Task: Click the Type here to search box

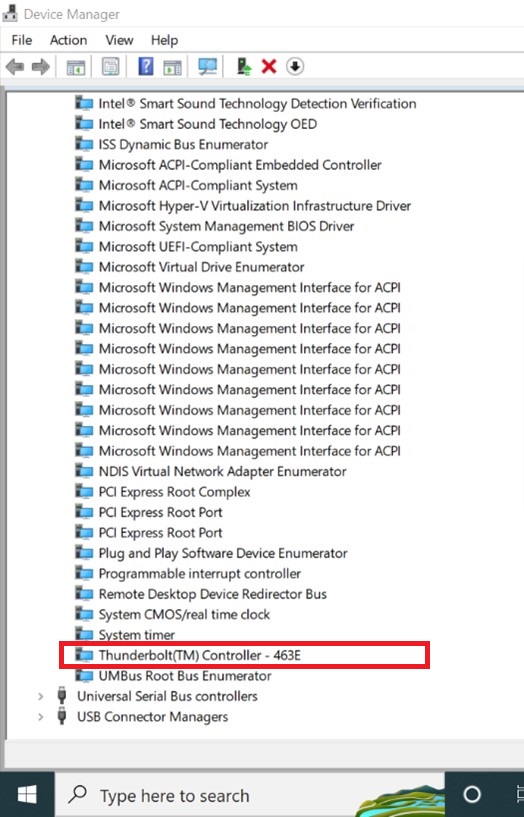Action: (250, 795)
